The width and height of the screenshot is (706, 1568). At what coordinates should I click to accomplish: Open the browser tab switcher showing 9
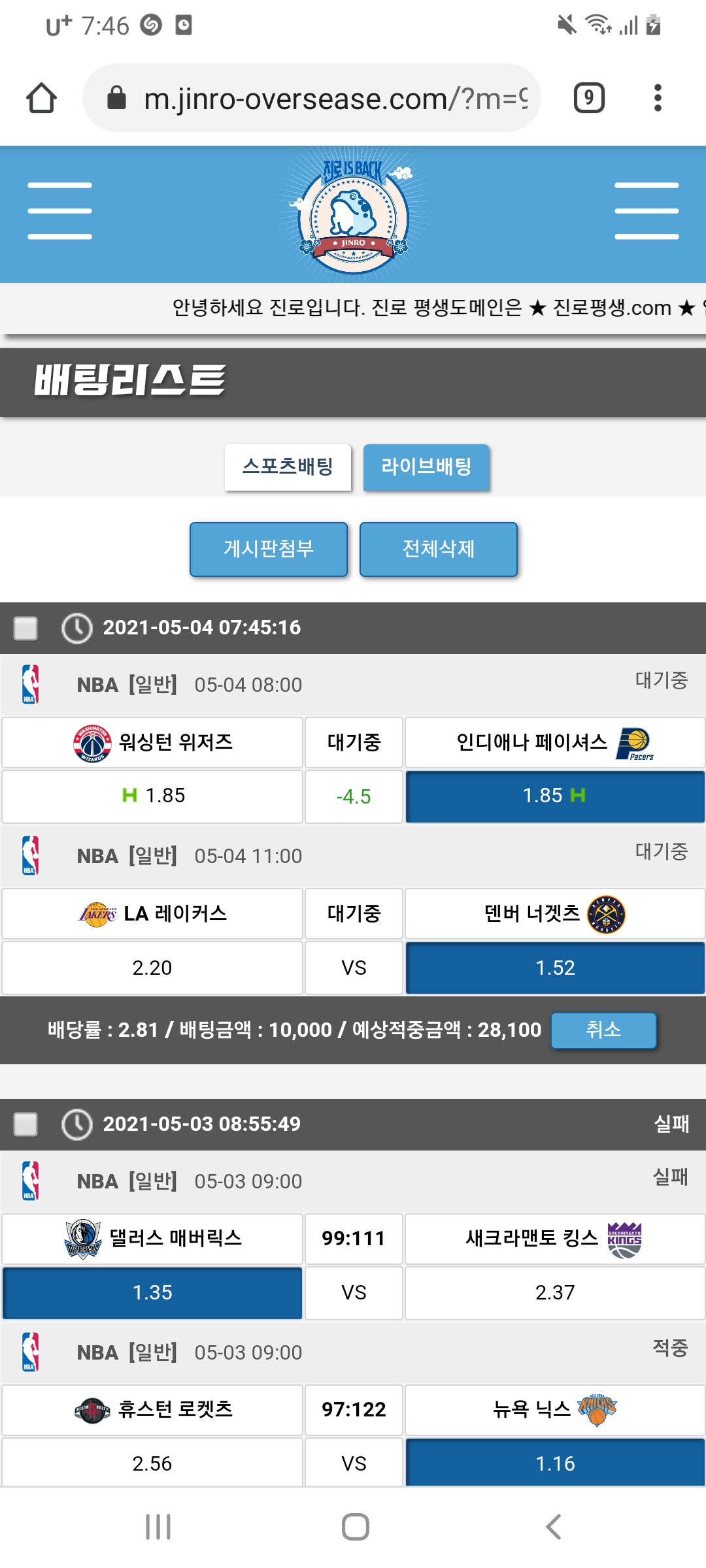click(x=588, y=99)
